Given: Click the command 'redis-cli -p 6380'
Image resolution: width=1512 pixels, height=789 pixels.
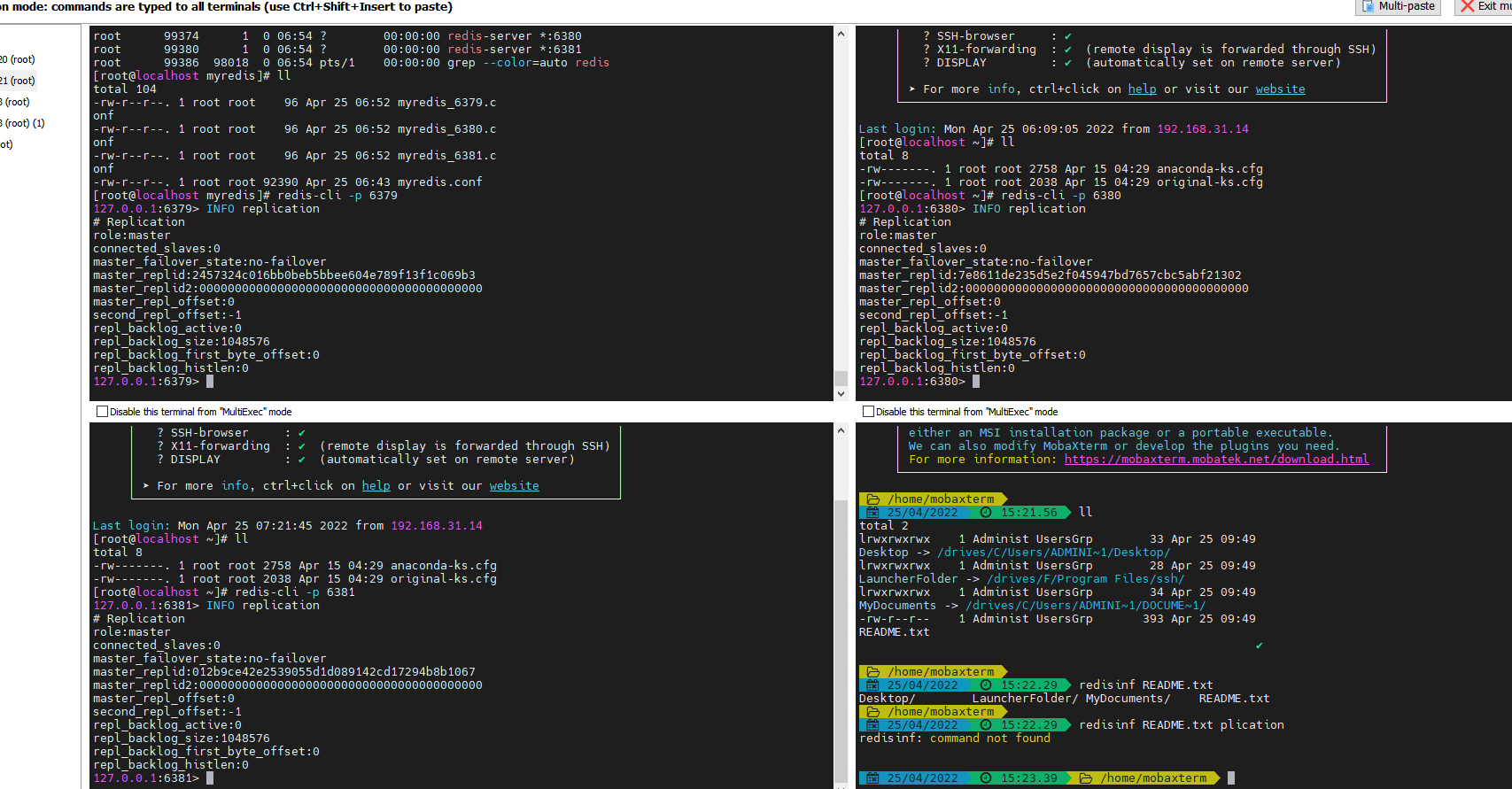Looking at the screenshot, I should click(1061, 196).
